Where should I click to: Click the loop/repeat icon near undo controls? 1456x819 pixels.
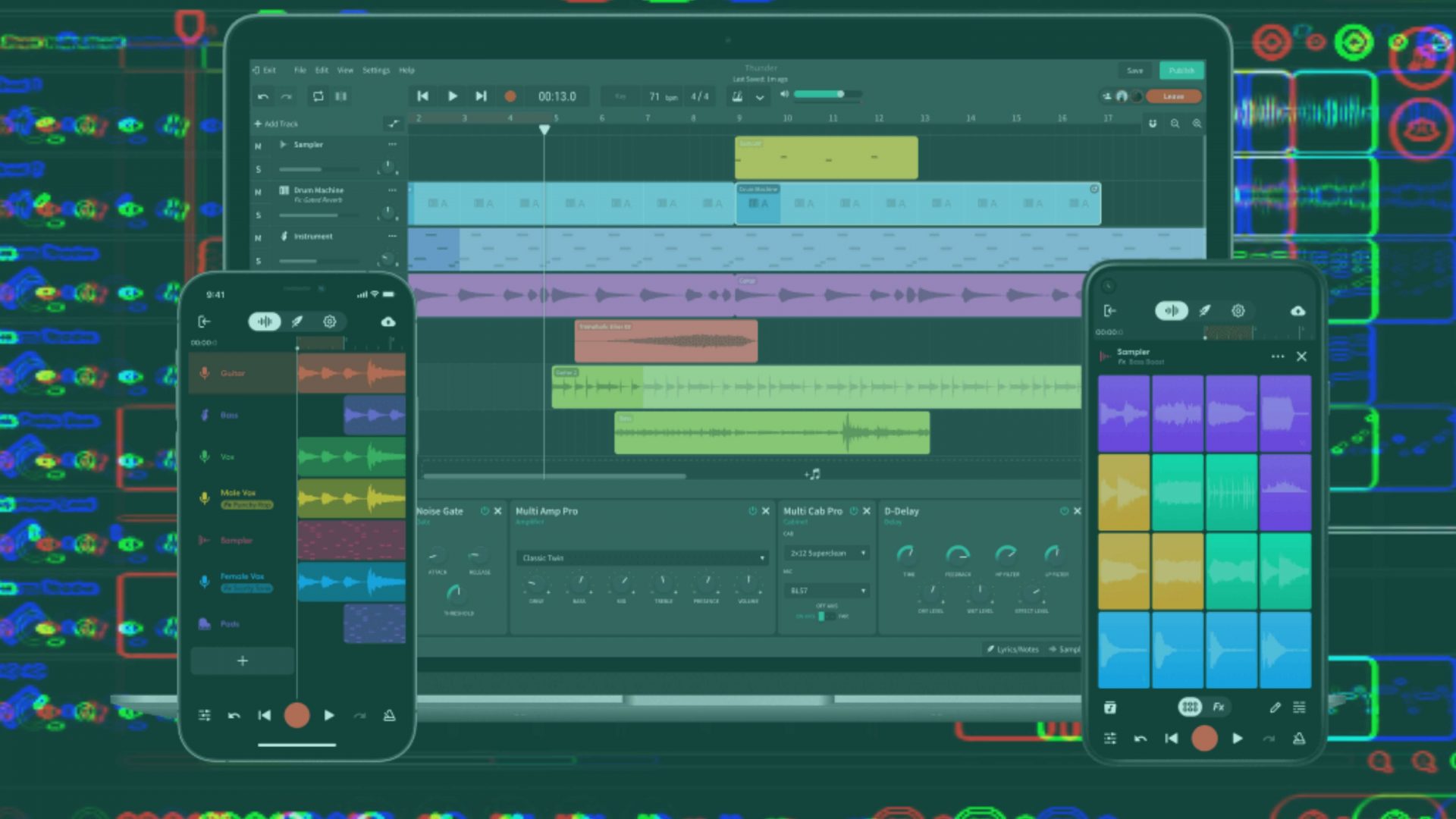[318, 96]
